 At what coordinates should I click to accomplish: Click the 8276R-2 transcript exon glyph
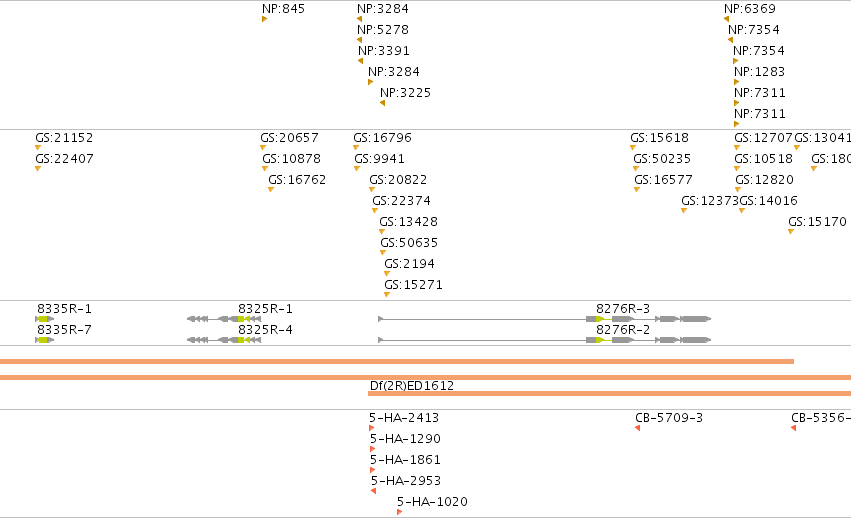click(x=544, y=340)
